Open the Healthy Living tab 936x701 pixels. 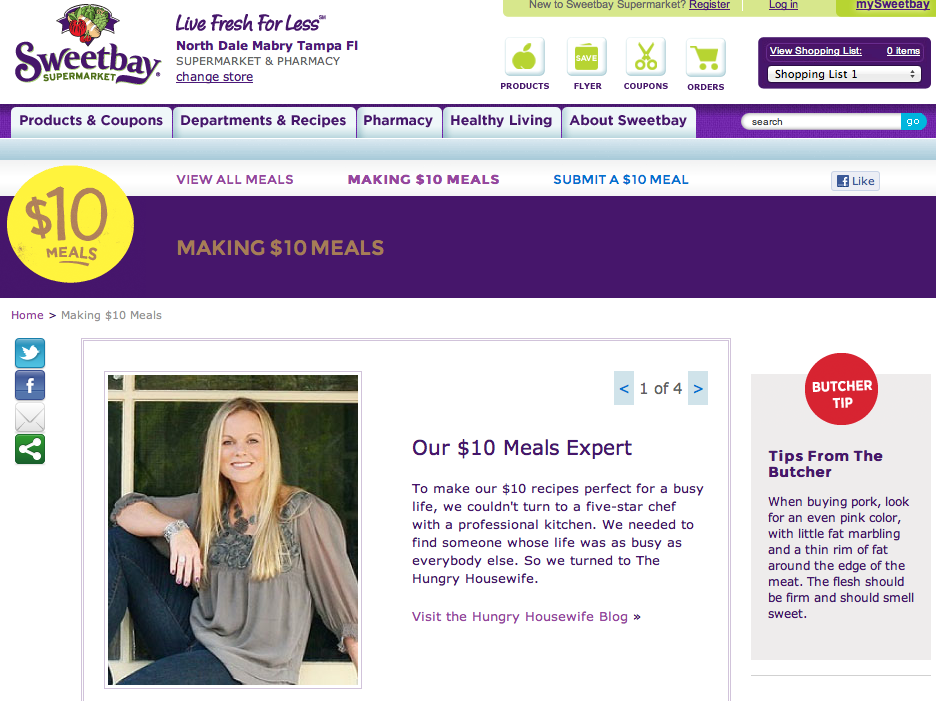(x=501, y=121)
